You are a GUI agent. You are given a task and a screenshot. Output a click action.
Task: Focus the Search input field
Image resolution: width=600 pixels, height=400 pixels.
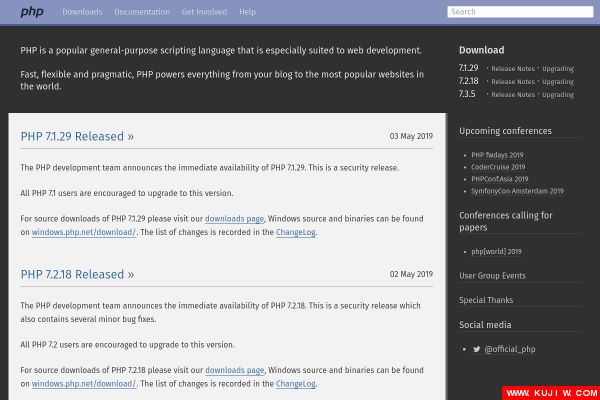pyautogui.click(x=520, y=12)
